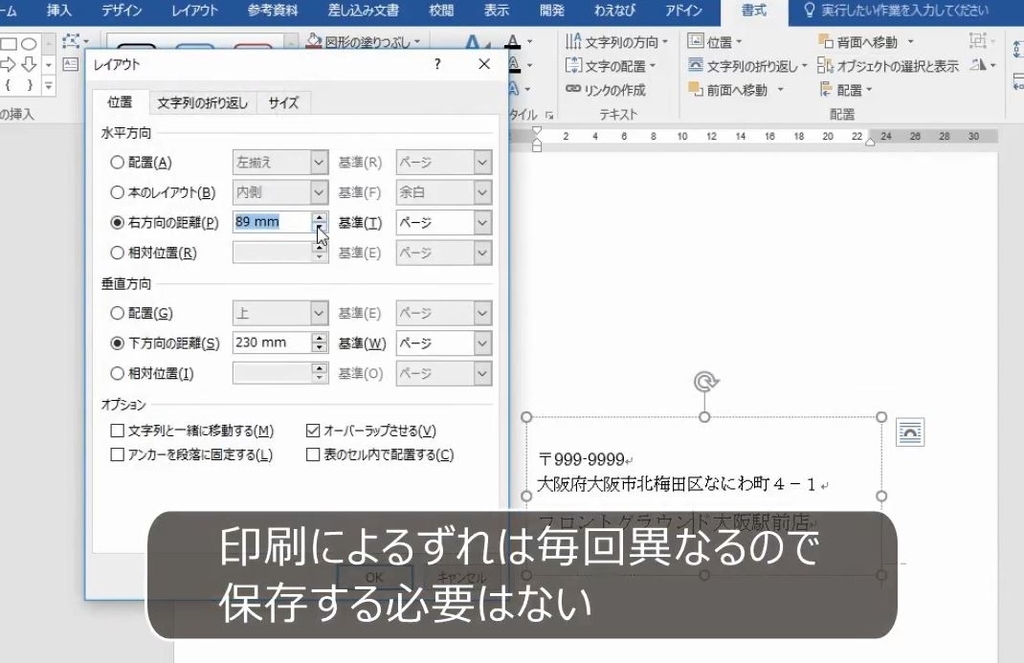Click the edit shape icon in ribbon
Viewport: 1024px width, 663px height.
[x=73, y=42]
